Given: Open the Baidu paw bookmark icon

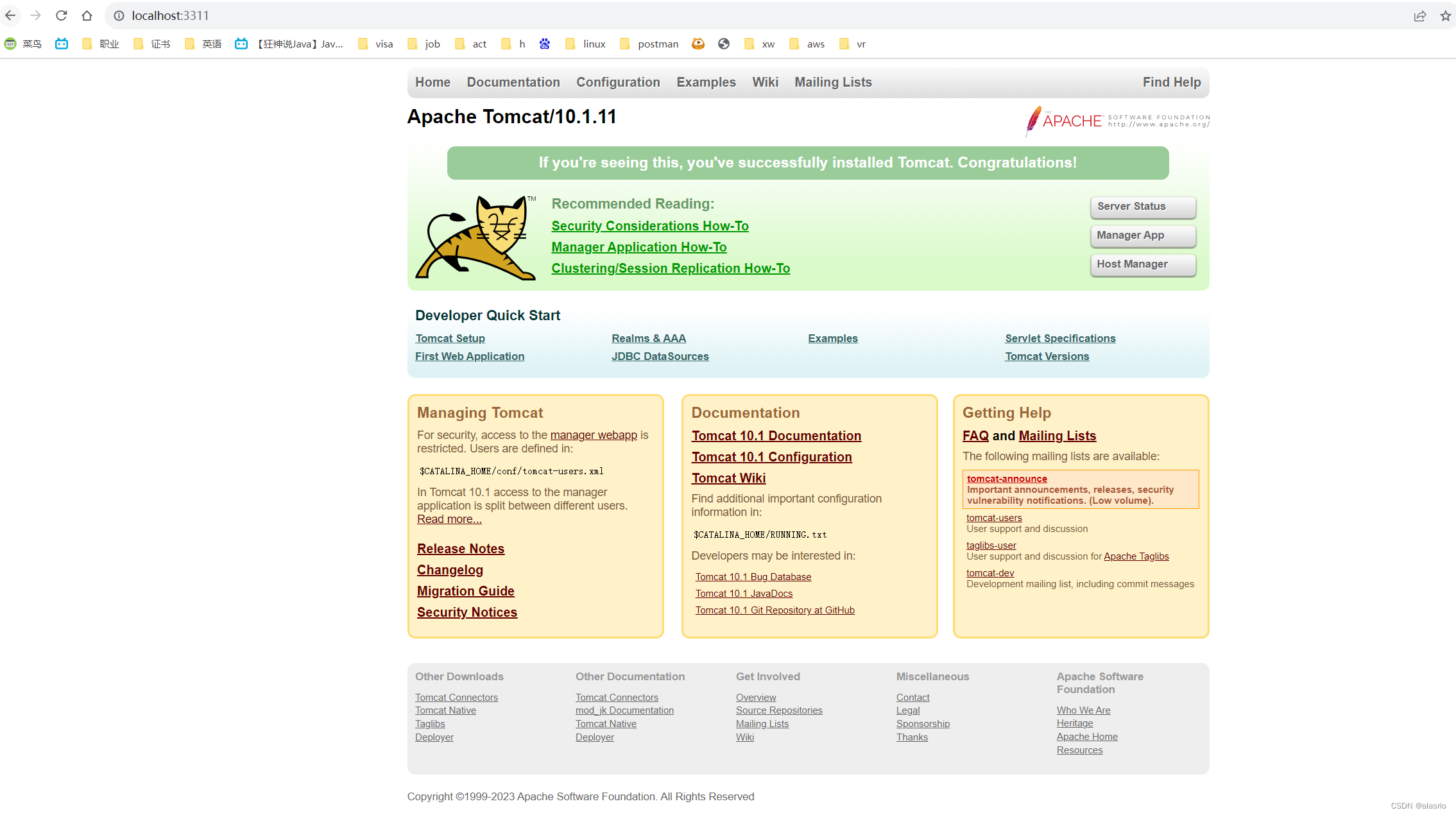Looking at the screenshot, I should click(545, 44).
